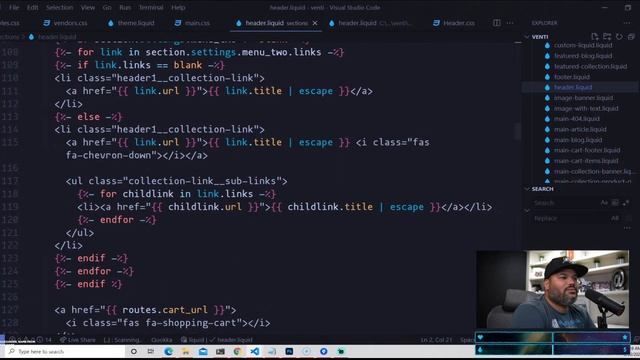Select header.liquid in explorer tree
The height and width of the screenshot is (360, 640).
(x=573, y=87)
